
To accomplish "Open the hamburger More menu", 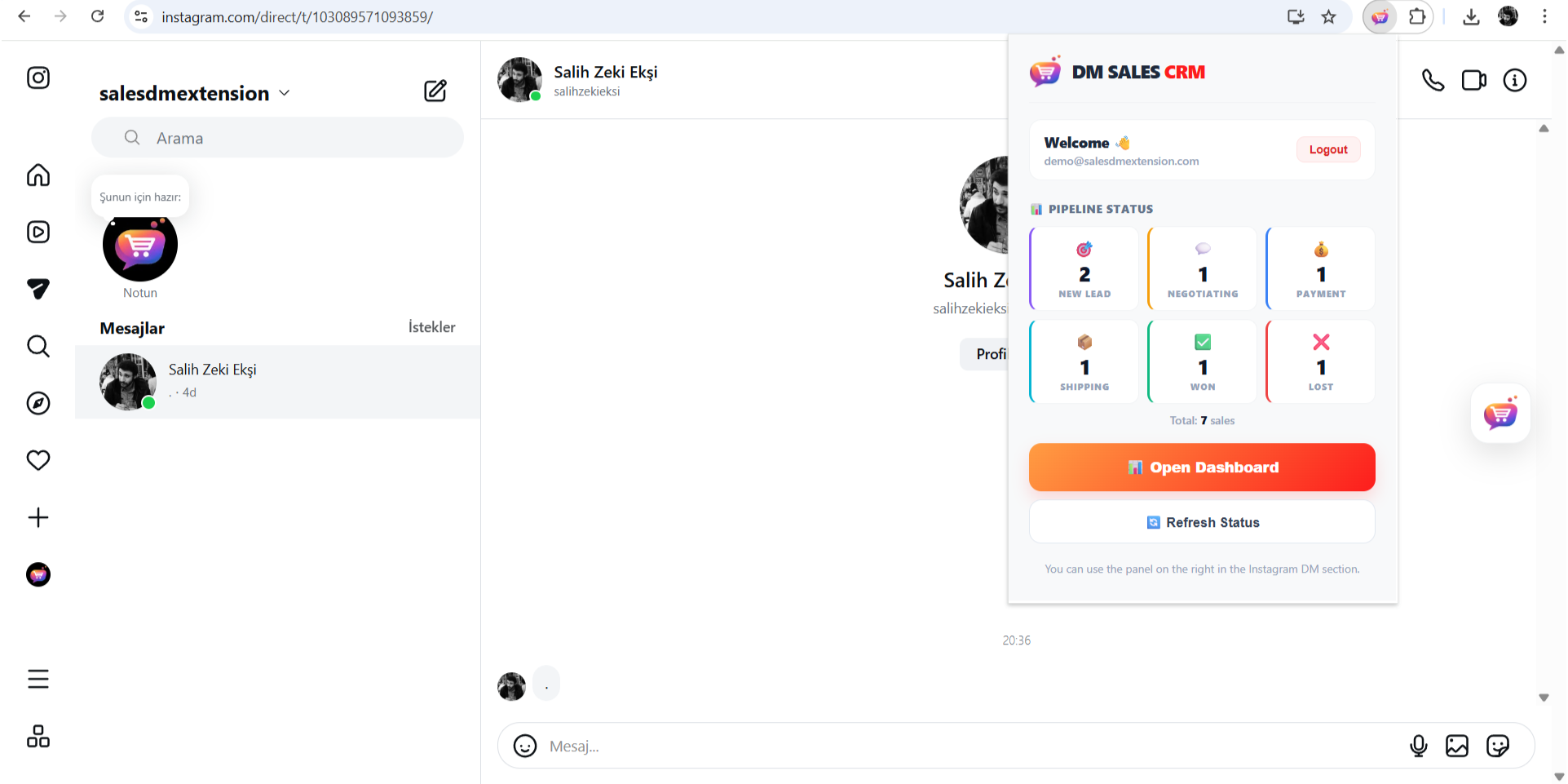I will click(x=38, y=680).
